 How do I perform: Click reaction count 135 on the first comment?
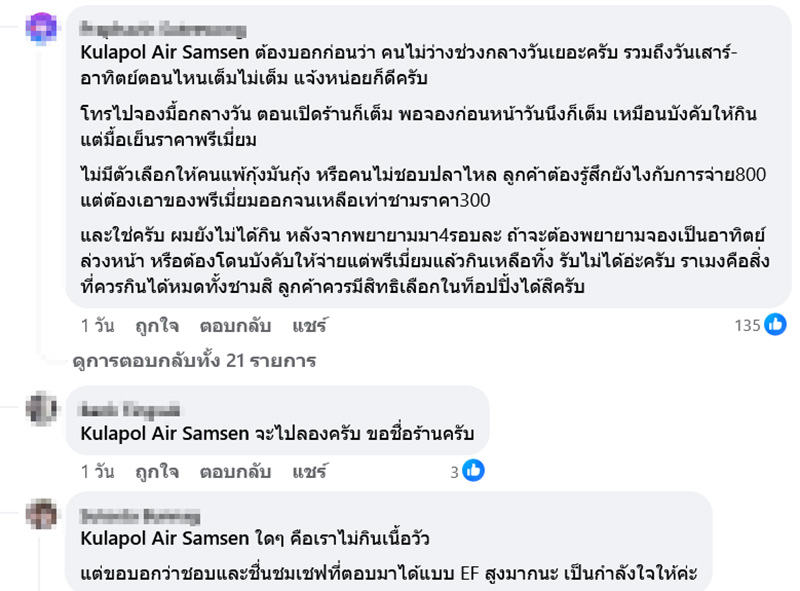pyautogui.click(x=747, y=326)
